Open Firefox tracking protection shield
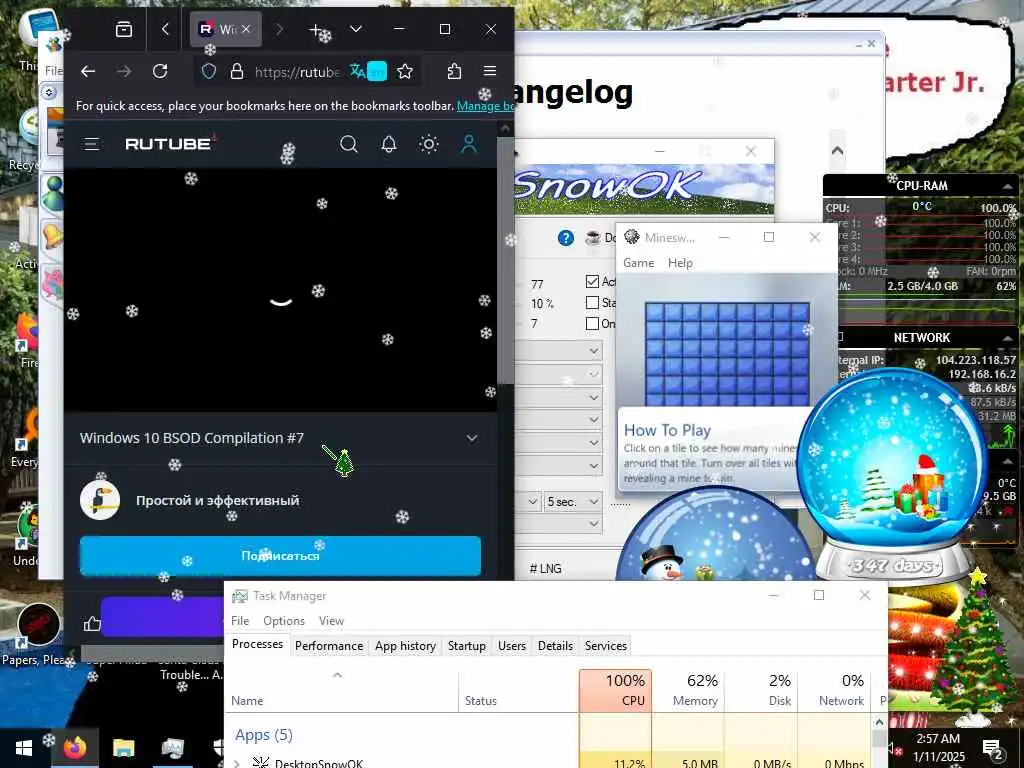1024x768 pixels. point(208,71)
